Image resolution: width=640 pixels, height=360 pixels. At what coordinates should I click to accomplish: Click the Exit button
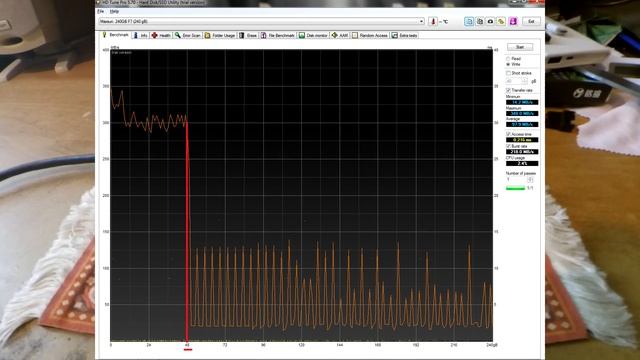tap(531, 21)
